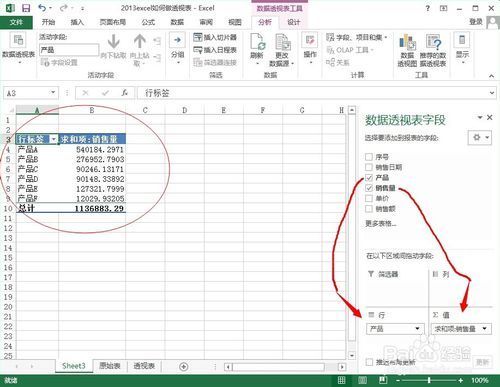Open the Name Box dropdown arrow
500x387 pixels.
point(53,92)
